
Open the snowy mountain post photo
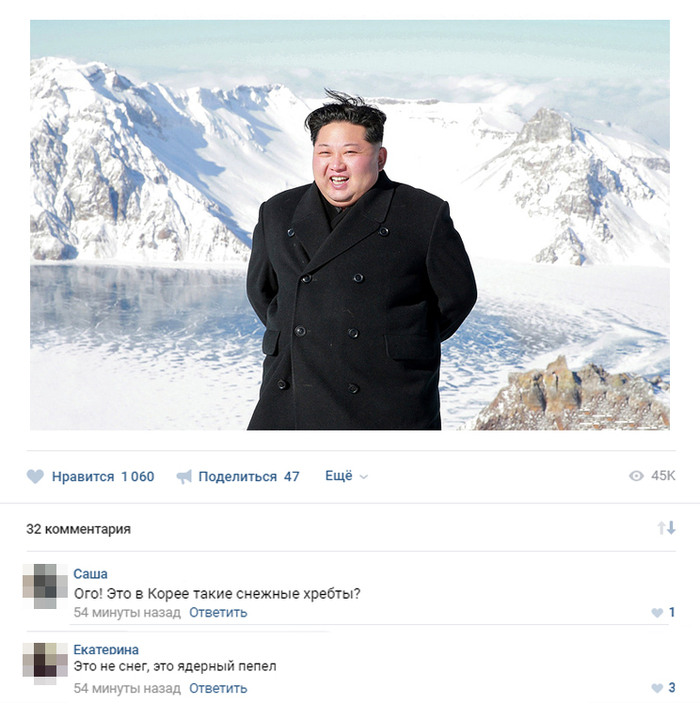[350, 225]
